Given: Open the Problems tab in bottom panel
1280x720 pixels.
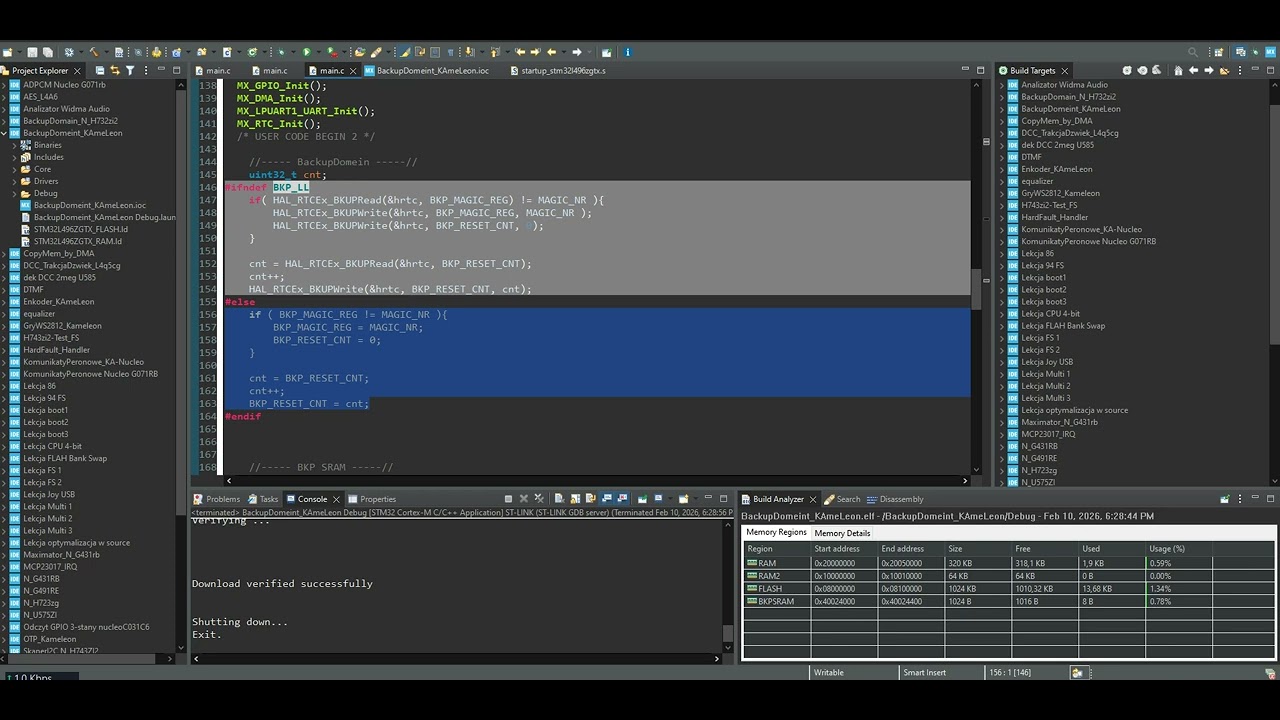Looking at the screenshot, I should [x=216, y=499].
